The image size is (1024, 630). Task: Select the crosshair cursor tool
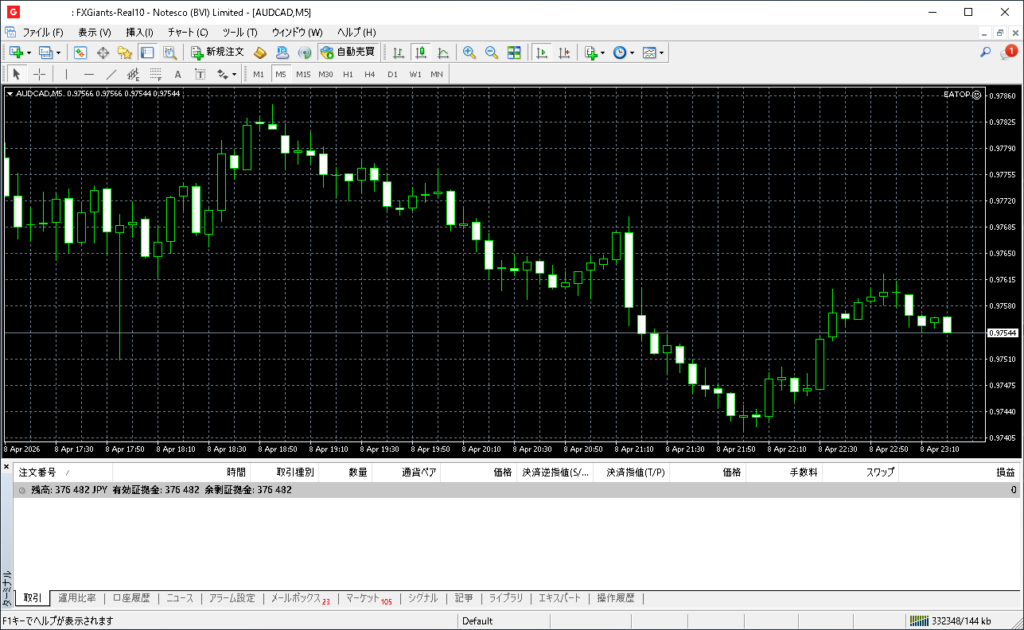point(39,74)
